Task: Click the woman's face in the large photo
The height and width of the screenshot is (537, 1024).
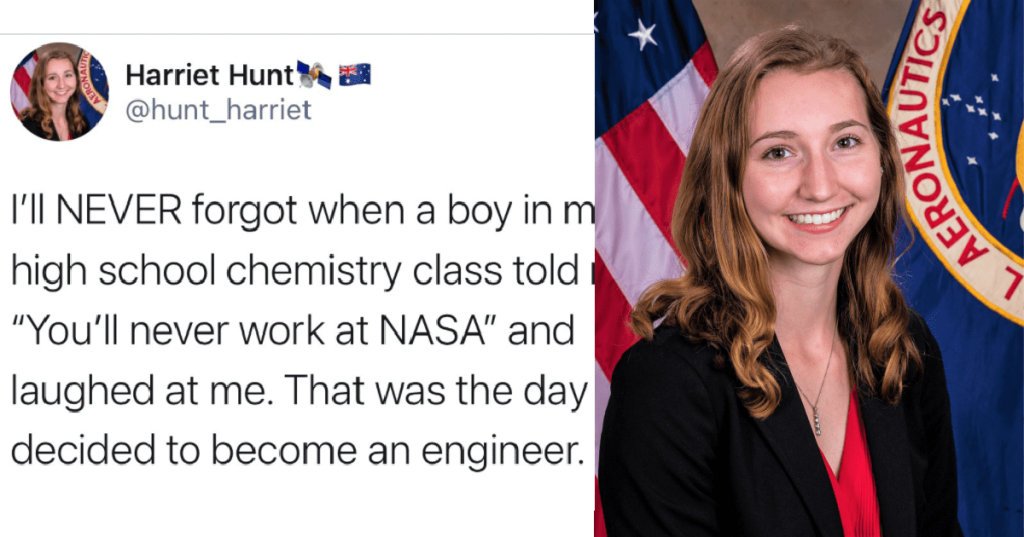Action: click(x=814, y=170)
